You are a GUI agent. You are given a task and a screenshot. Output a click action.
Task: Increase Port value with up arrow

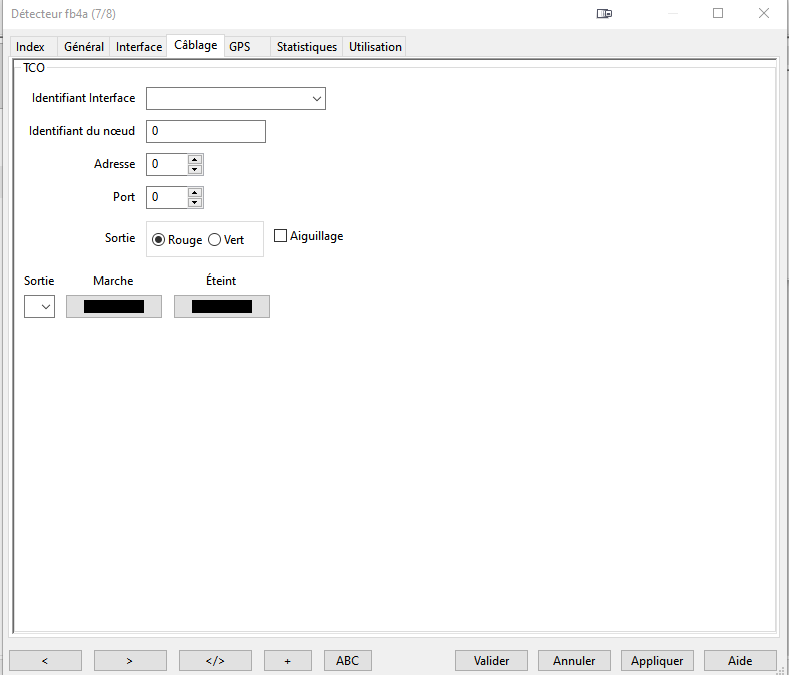point(195,192)
